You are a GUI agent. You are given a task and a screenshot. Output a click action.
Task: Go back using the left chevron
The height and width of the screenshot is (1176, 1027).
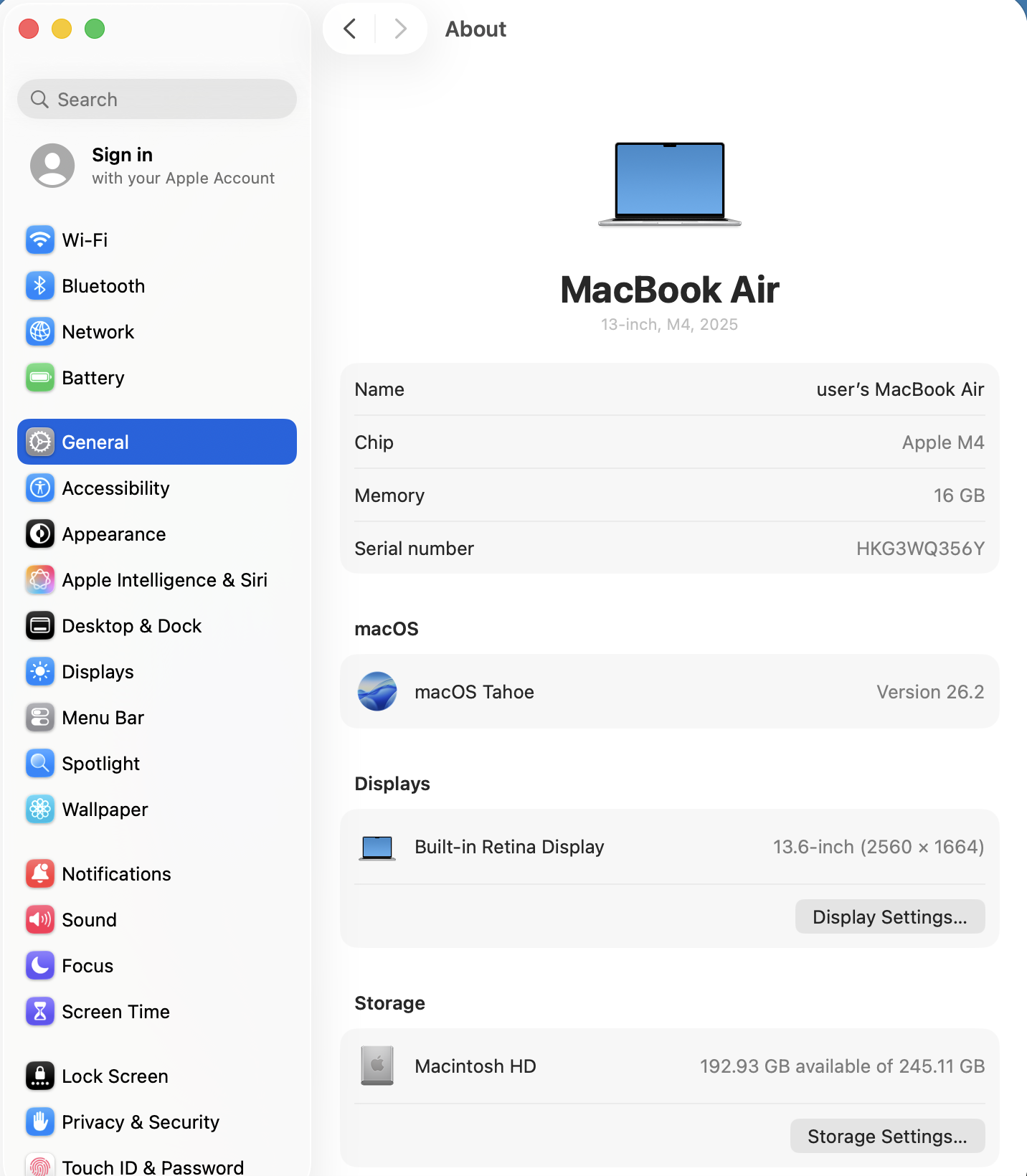coord(350,29)
